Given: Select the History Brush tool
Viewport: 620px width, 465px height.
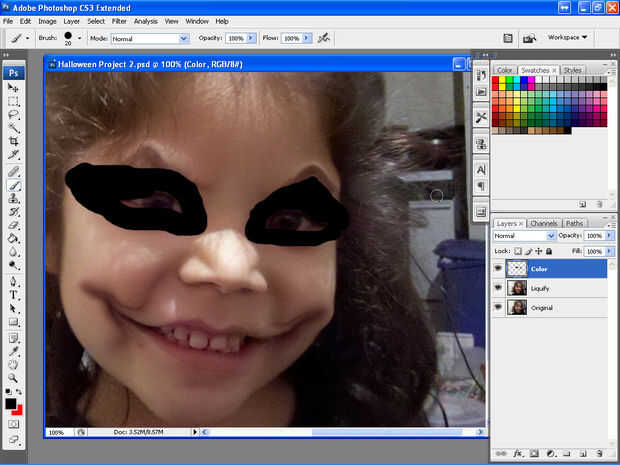Looking at the screenshot, I should [13, 212].
